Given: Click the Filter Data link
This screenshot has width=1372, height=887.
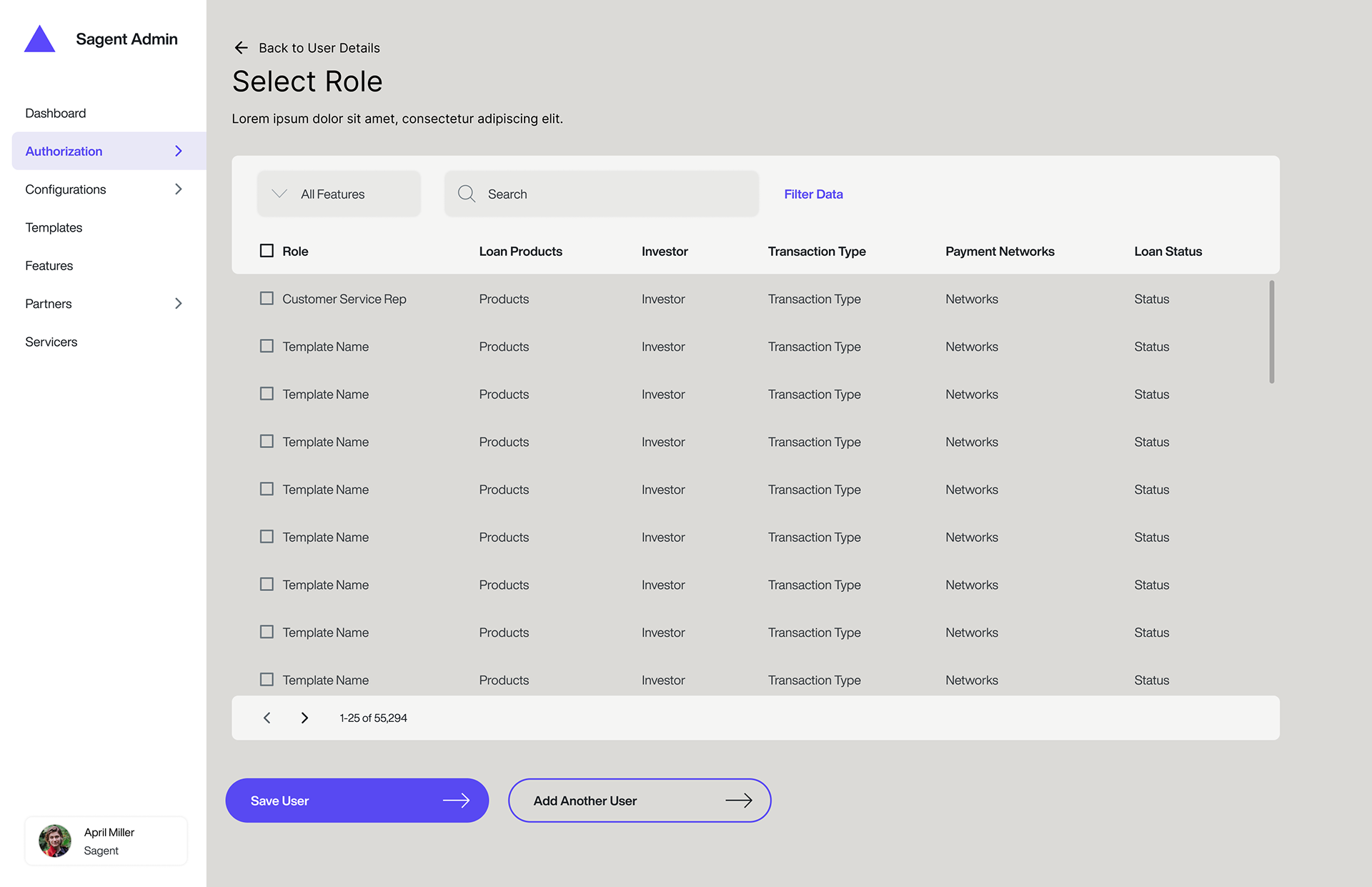Looking at the screenshot, I should click(813, 194).
